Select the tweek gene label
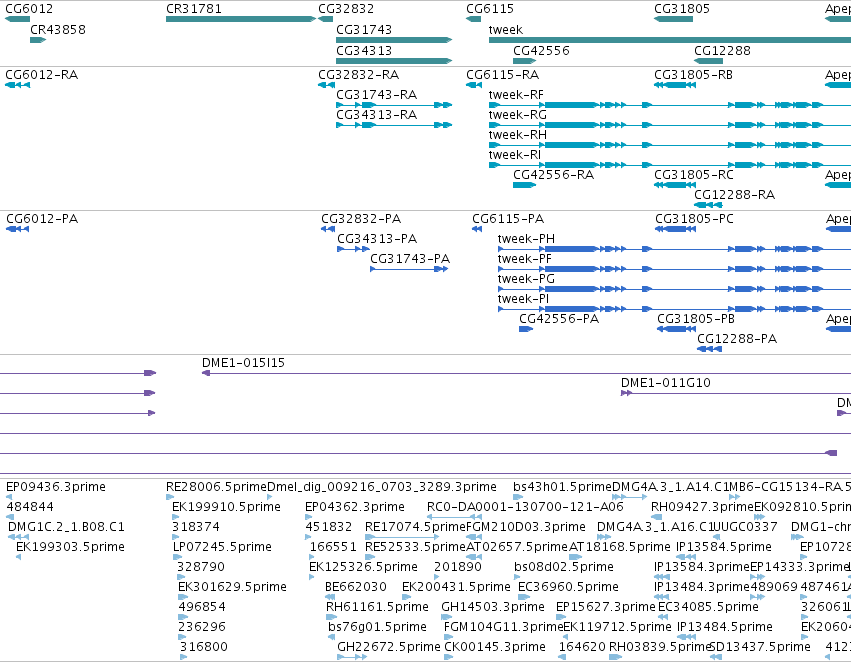Screen dimensions: 851x662 (x=505, y=30)
